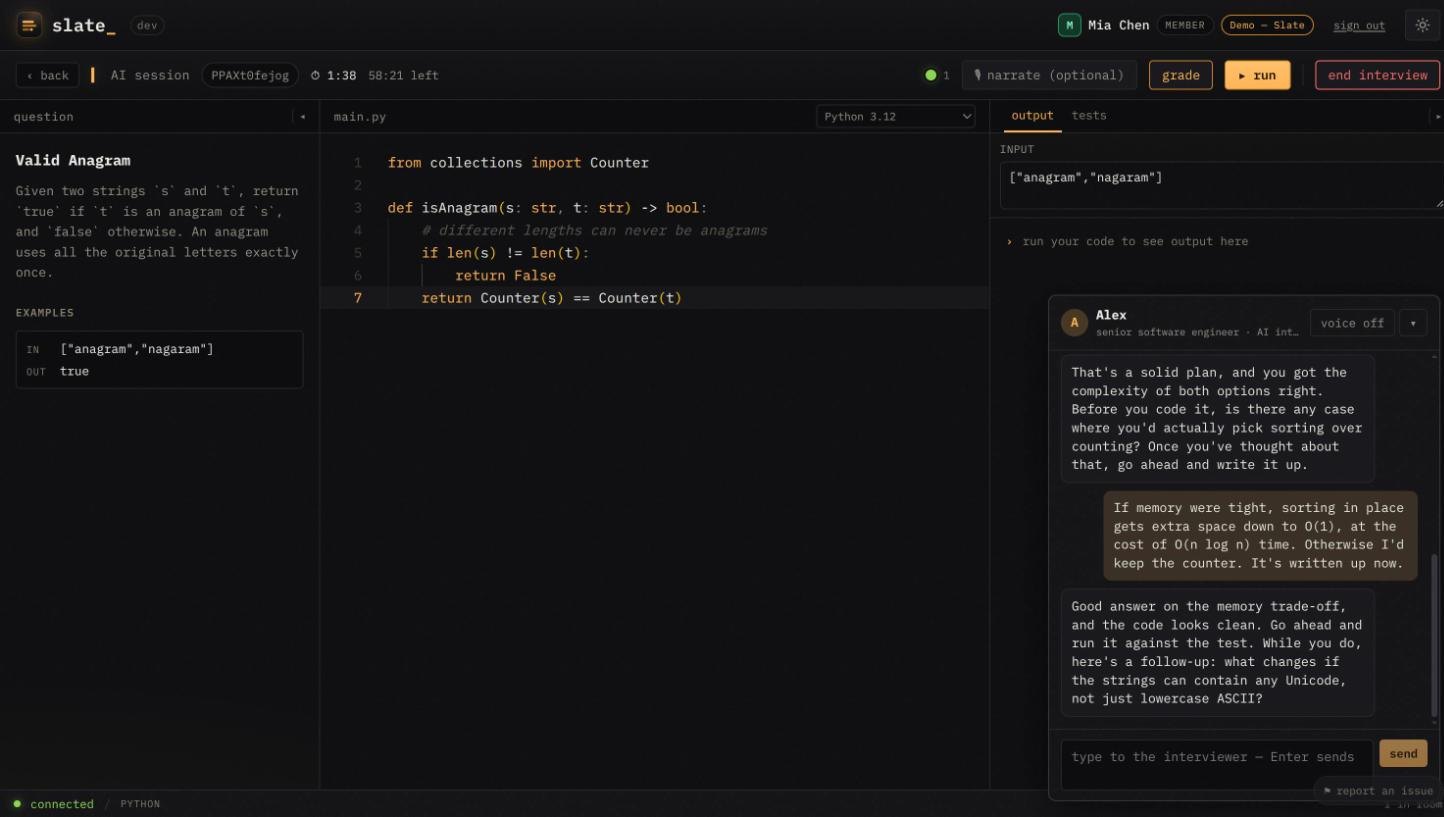Click the chat conversation scrollbar

pyautogui.click(x=1432, y=634)
